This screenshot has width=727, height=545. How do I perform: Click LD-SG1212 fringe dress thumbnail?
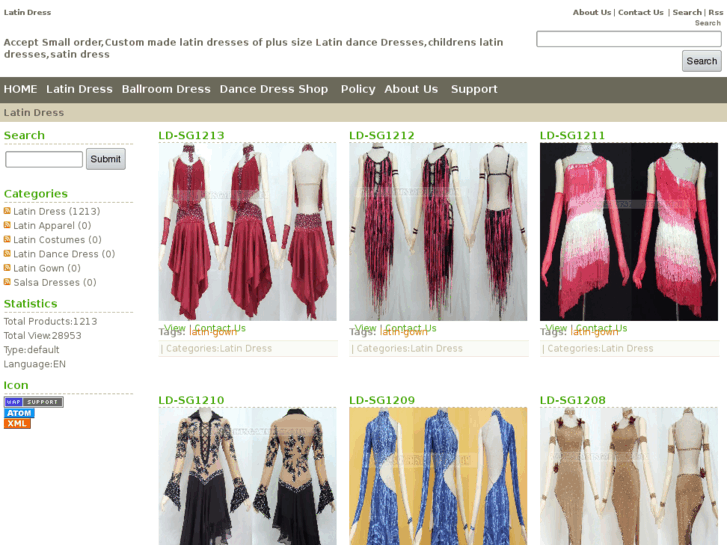point(438,232)
